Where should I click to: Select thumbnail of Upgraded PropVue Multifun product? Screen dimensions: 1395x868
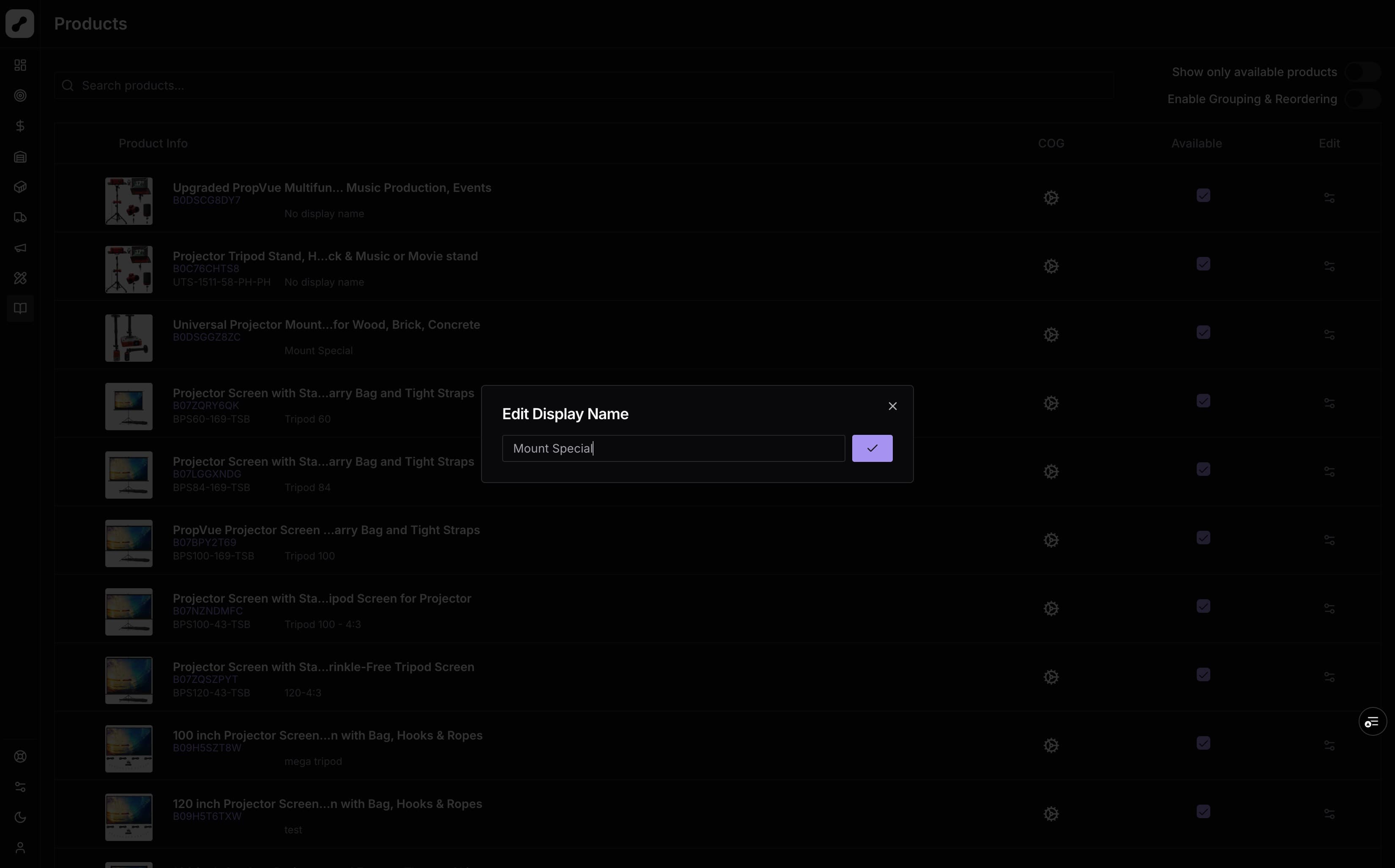pyautogui.click(x=129, y=201)
